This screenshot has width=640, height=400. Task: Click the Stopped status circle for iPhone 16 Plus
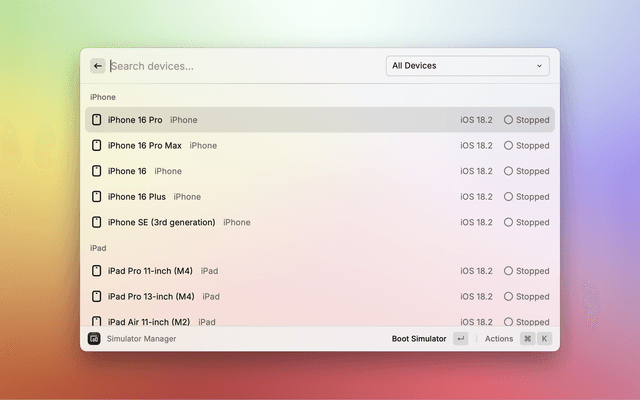click(508, 197)
